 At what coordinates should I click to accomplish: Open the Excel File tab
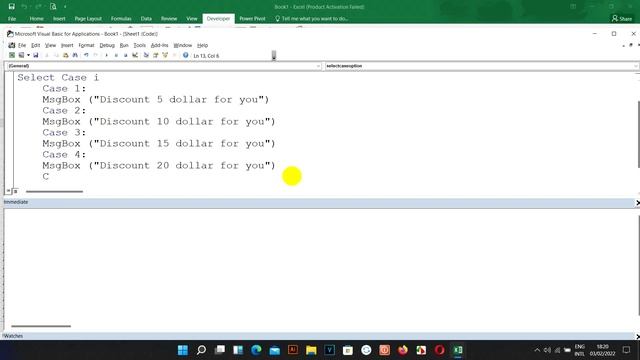(12, 19)
